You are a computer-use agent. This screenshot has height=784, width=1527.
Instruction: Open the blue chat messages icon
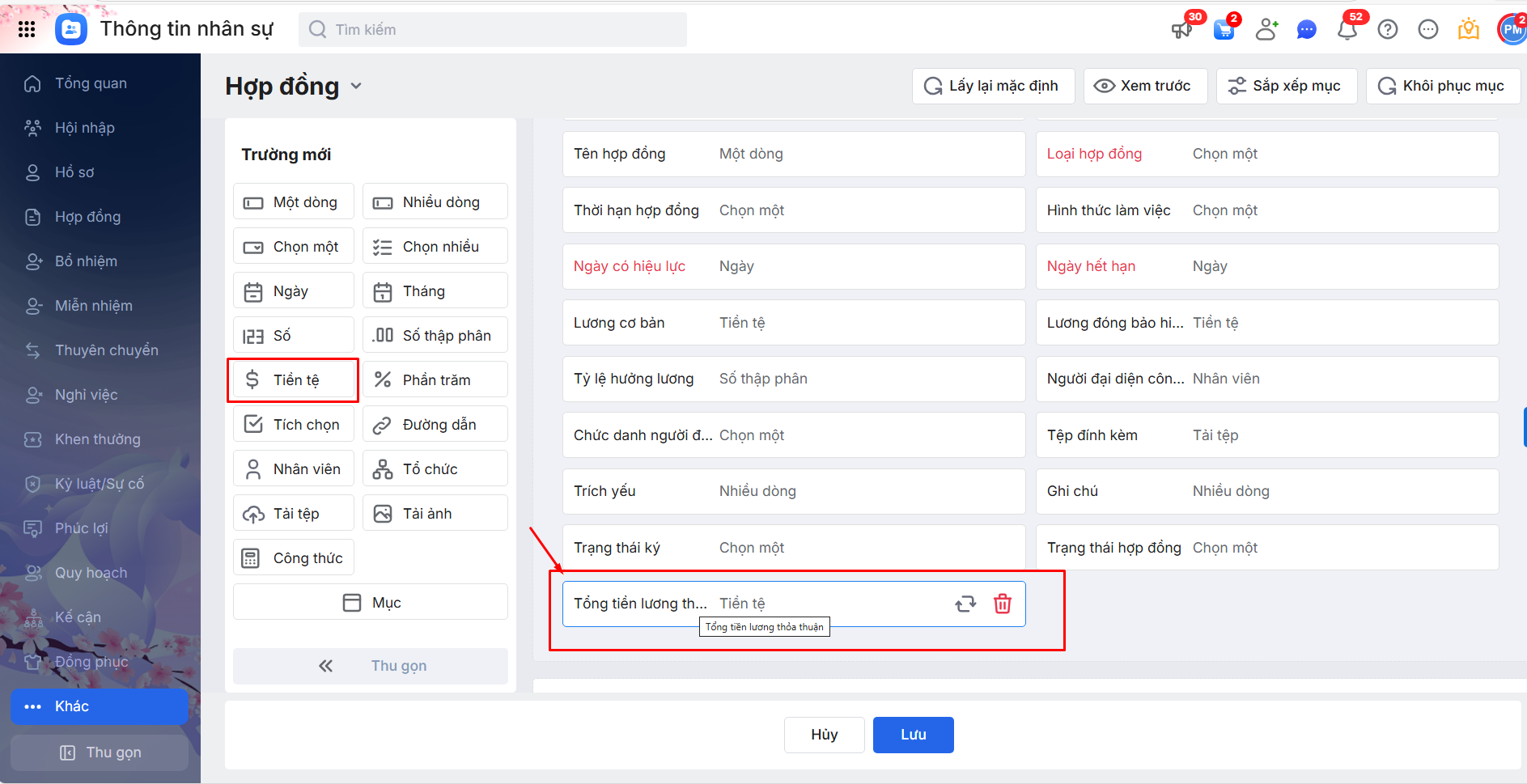pos(1306,30)
